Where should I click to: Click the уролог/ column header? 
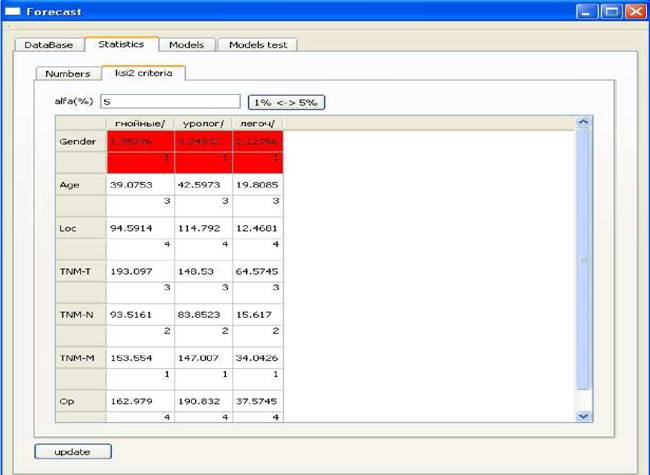(x=203, y=124)
